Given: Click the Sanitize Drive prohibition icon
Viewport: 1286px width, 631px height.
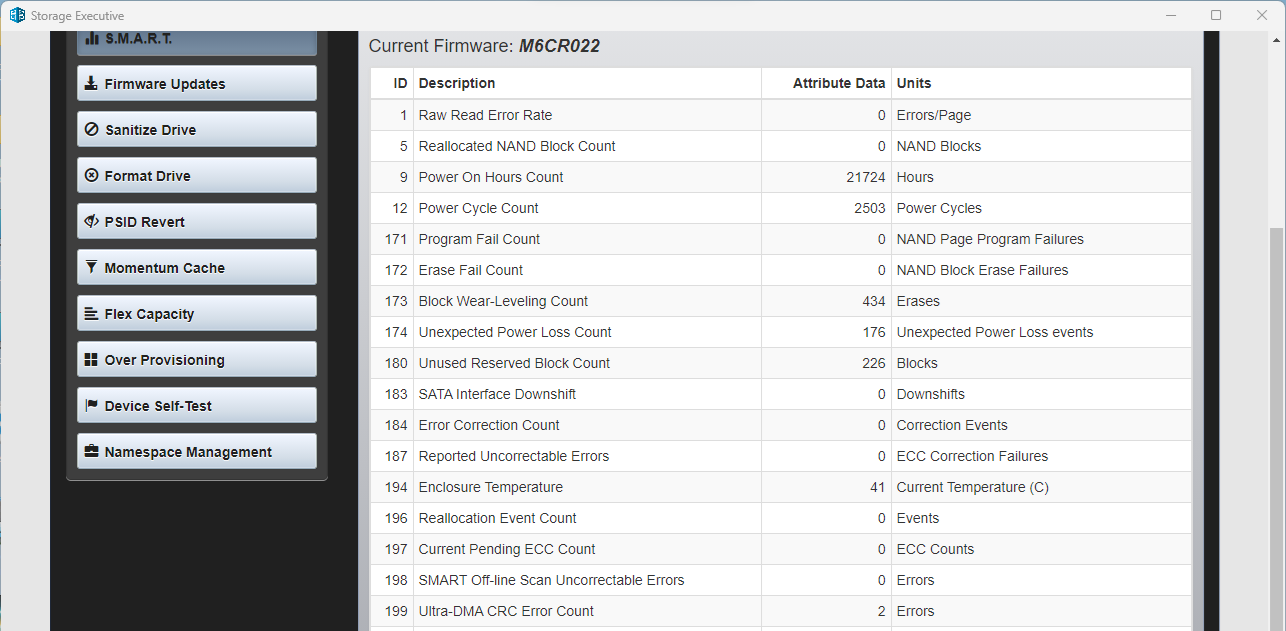Looking at the screenshot, I should click(92, 130).
